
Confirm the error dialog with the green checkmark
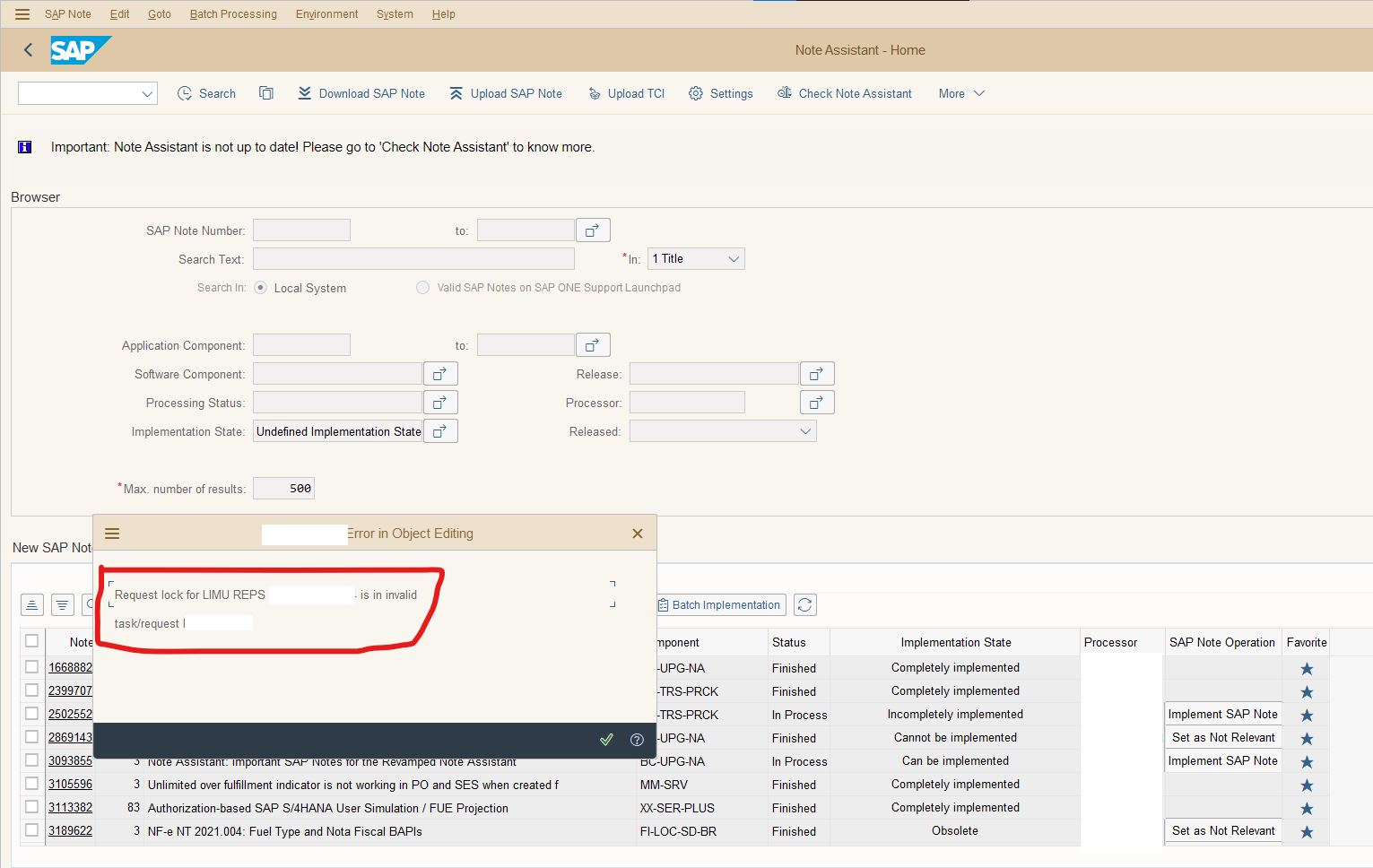[x=606, y=740]
